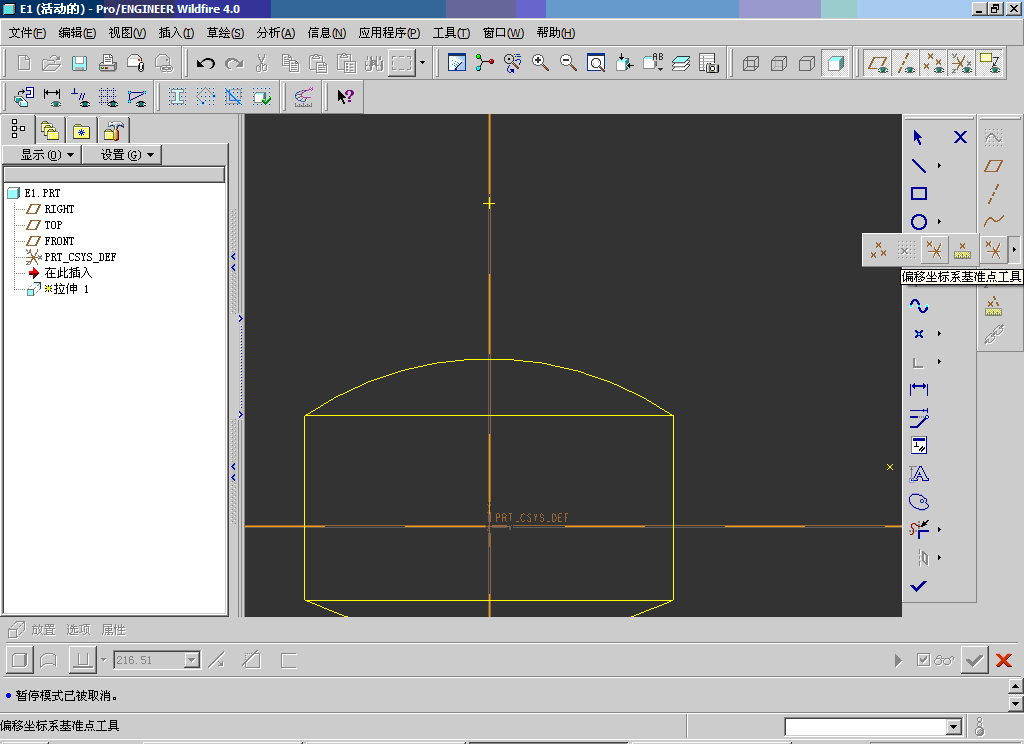Toggle datum axes display
This screenshot has width=1024, height=744.
906,63
